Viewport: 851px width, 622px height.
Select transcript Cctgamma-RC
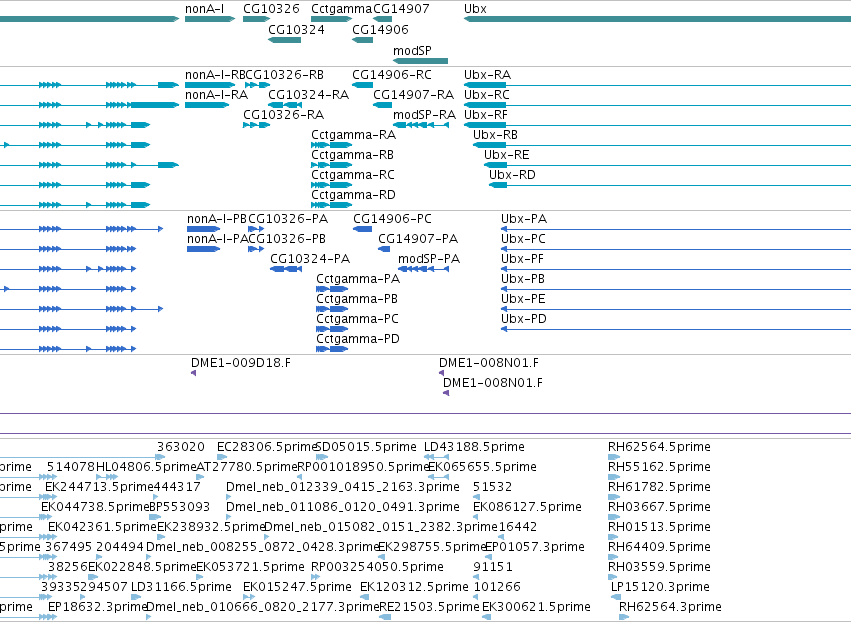point(353,175)
